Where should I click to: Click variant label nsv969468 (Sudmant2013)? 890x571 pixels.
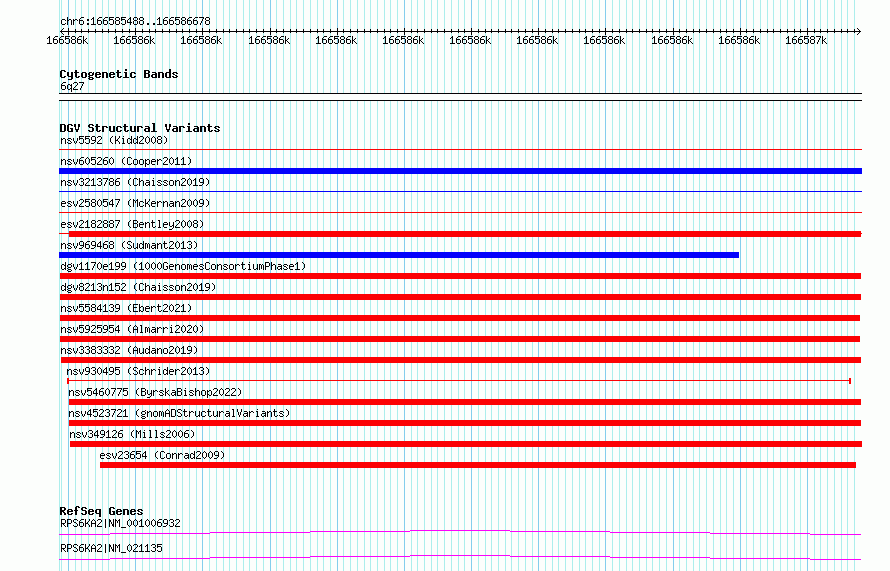[129, 245]
